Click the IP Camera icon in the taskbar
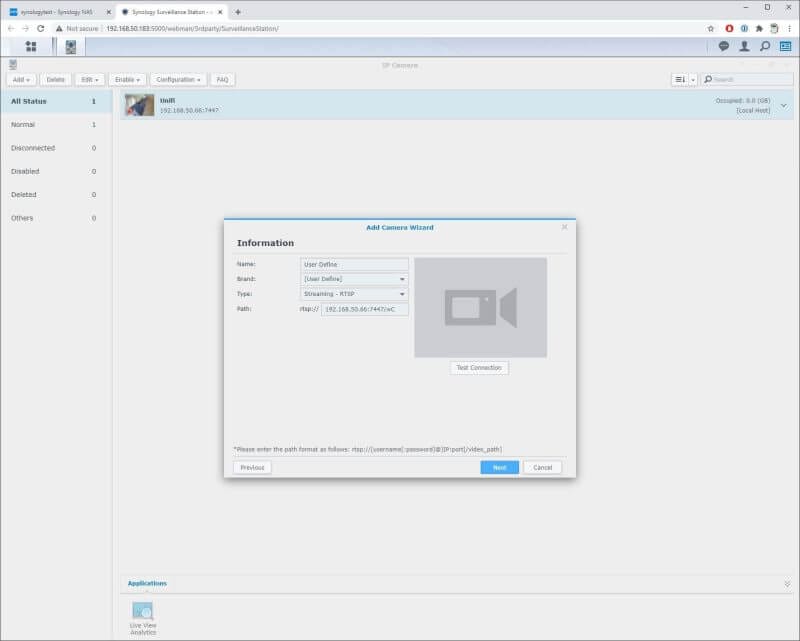The width and height of the screenshot is (800, 641). coord(70,45)
